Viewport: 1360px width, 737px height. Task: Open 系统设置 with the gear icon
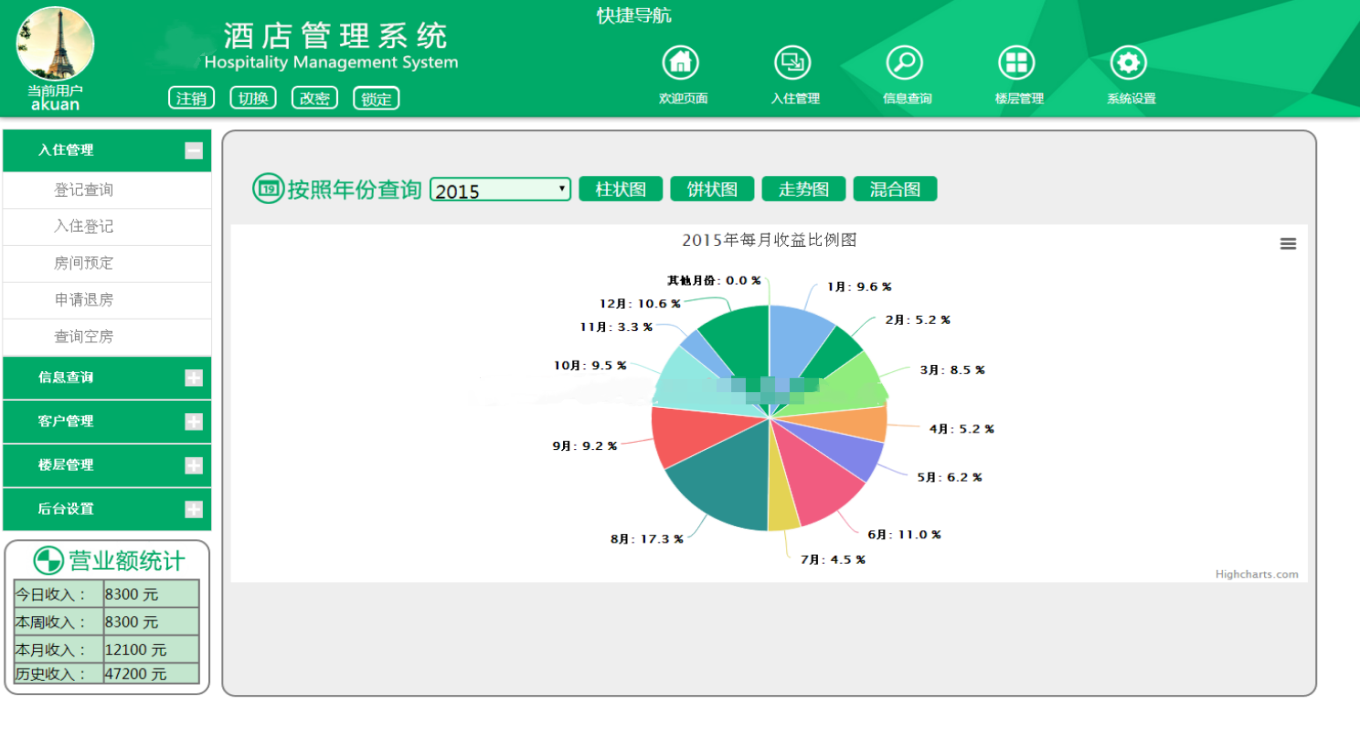1129,62
